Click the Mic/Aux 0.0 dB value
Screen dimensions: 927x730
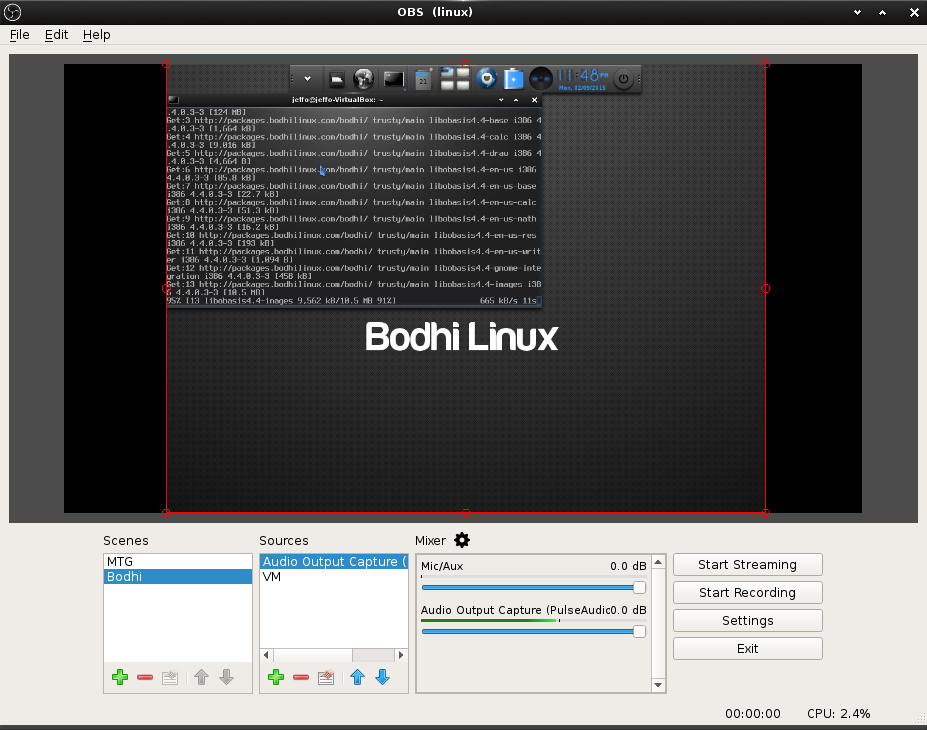point(628,566)
